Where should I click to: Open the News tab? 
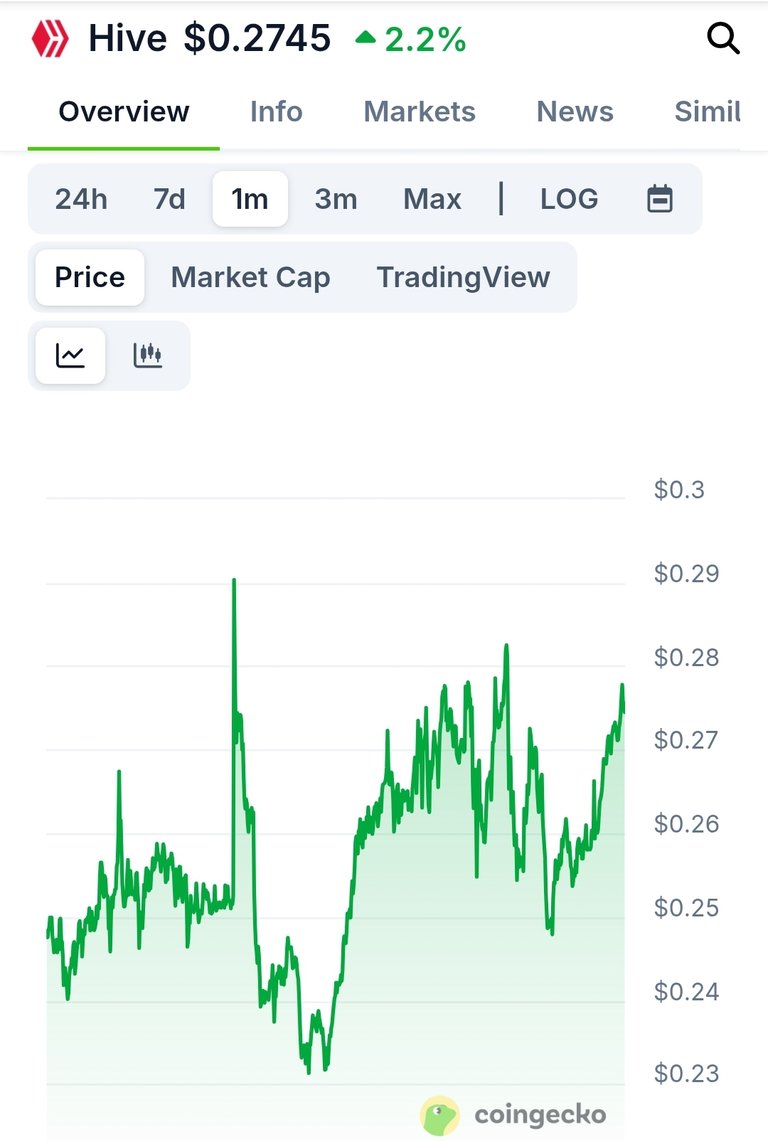click(x=575, y=112)
